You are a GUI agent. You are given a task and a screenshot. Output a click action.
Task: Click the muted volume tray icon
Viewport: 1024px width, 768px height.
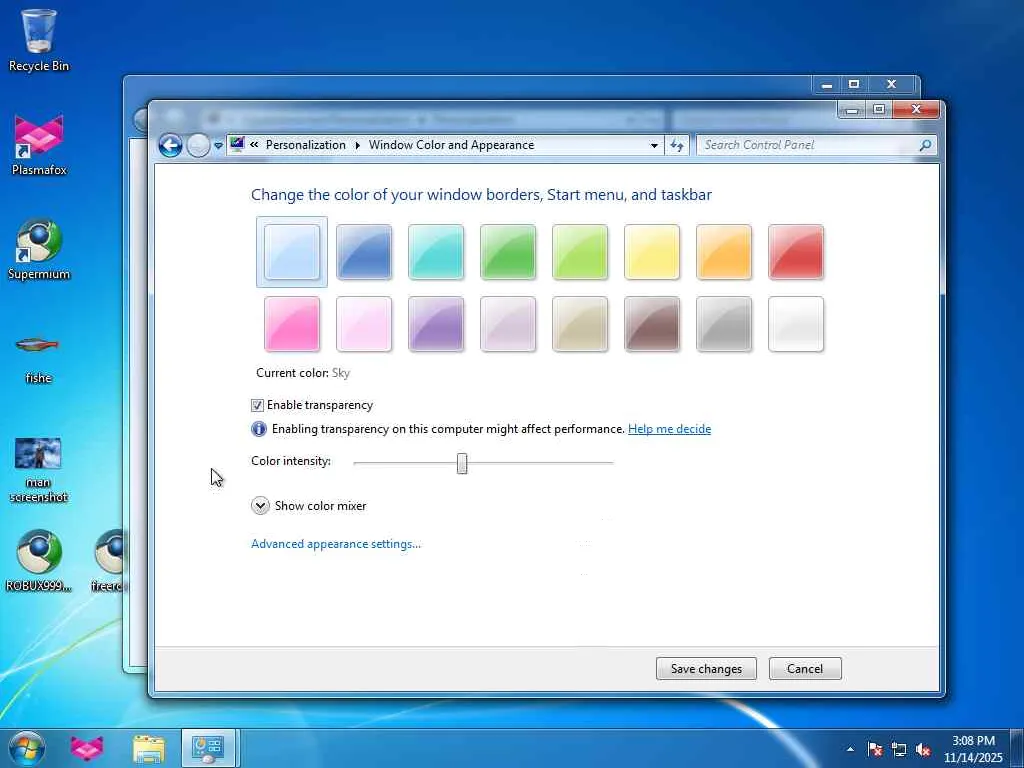[x=923, y=749]
